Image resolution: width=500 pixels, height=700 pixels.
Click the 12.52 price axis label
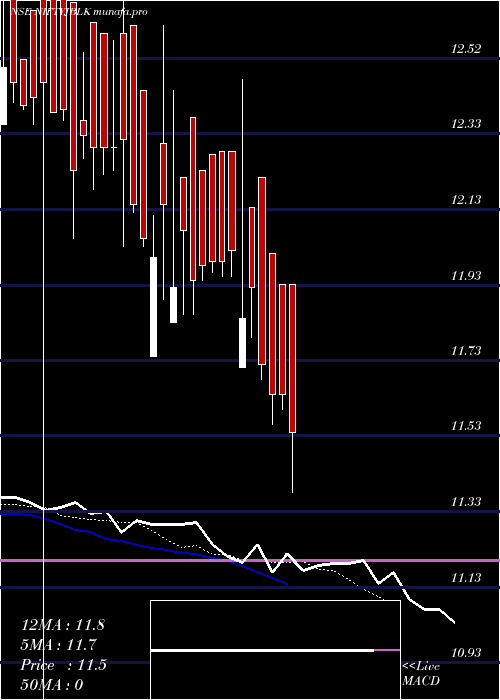click(x=466, y=49)
